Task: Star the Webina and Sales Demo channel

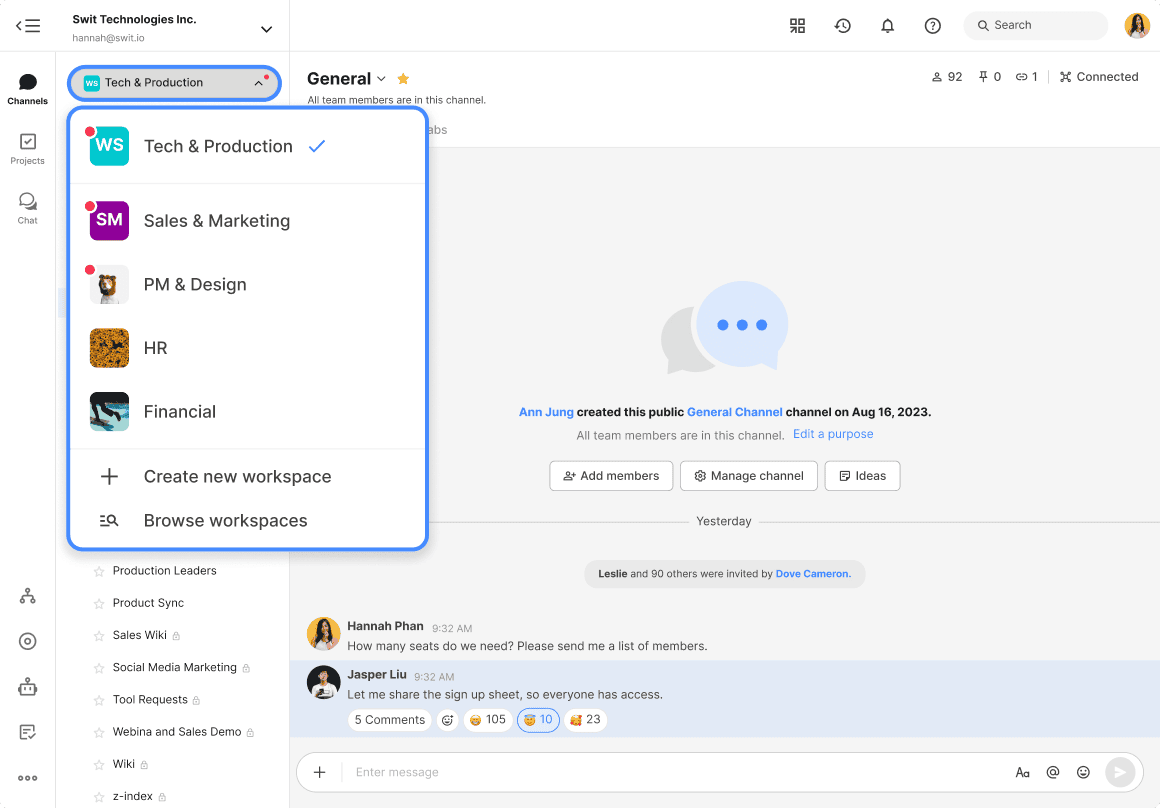Action: coord(98,733)
